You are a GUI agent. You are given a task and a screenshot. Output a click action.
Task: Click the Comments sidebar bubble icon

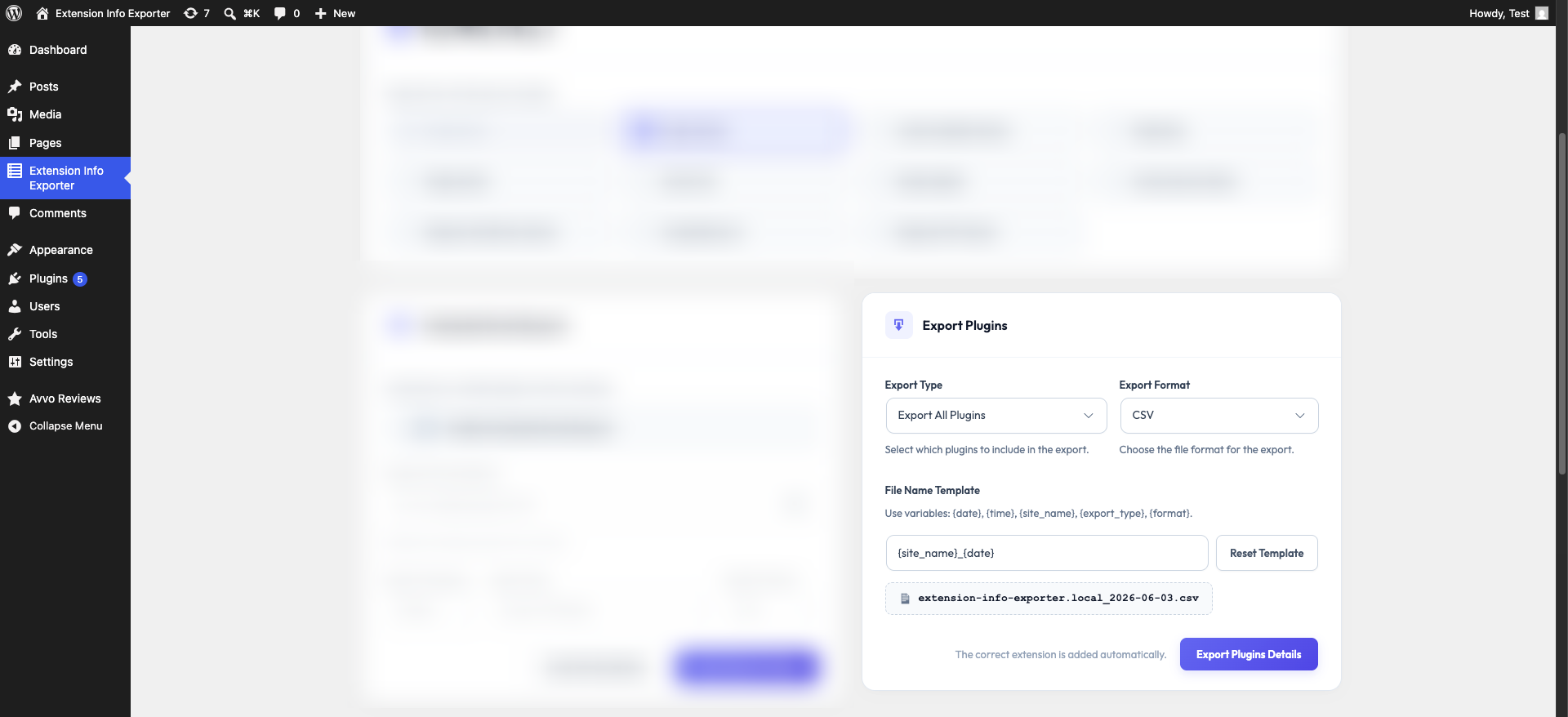pyautogui.click(x=15, y=213)
